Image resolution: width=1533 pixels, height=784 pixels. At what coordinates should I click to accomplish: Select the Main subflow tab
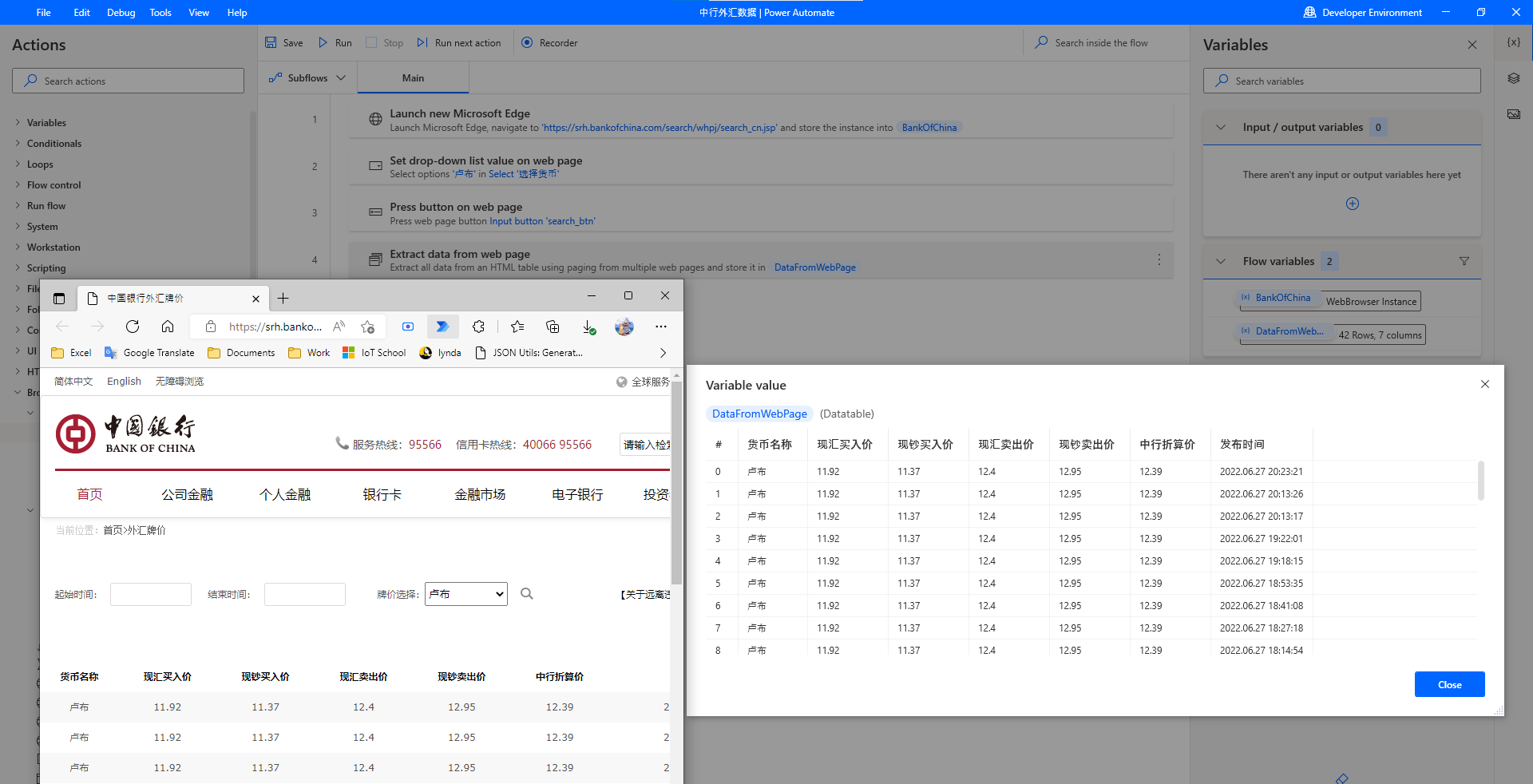pos(413,78)
